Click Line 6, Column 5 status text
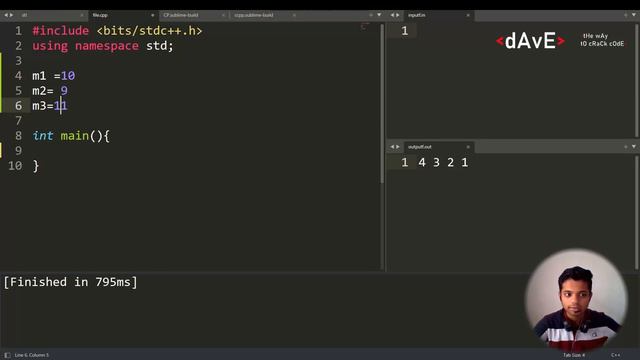This screenshot has width=640, height=360. (31, 355)
